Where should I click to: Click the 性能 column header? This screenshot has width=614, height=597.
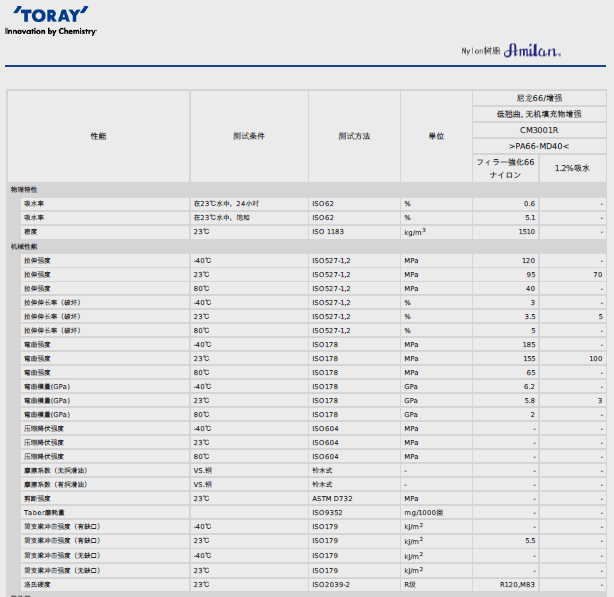pos(98,136)
